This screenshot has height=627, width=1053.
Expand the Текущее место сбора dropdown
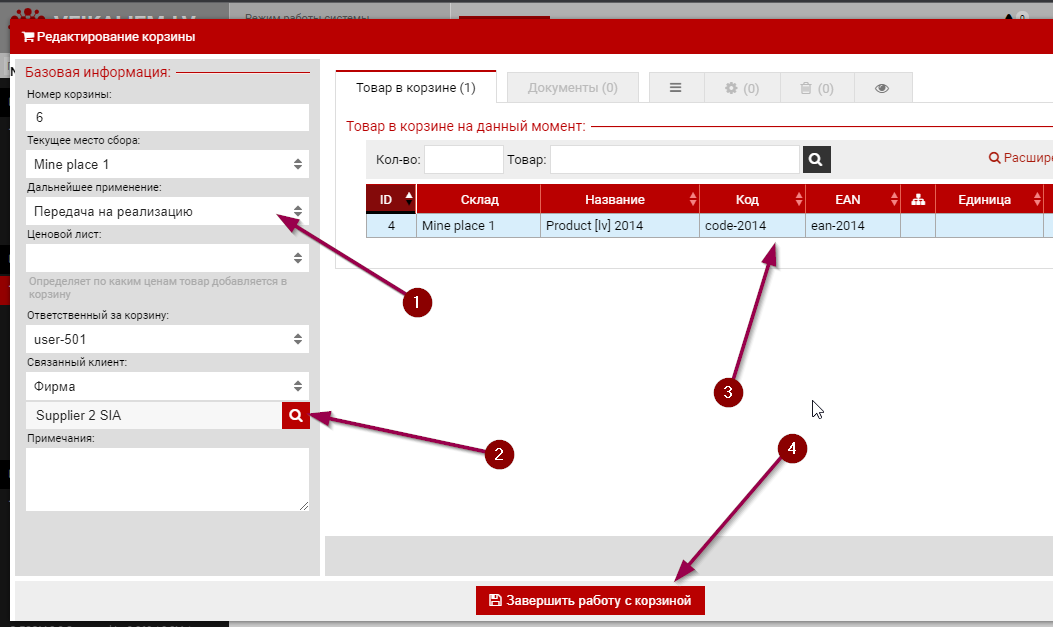tap(167, 164)
